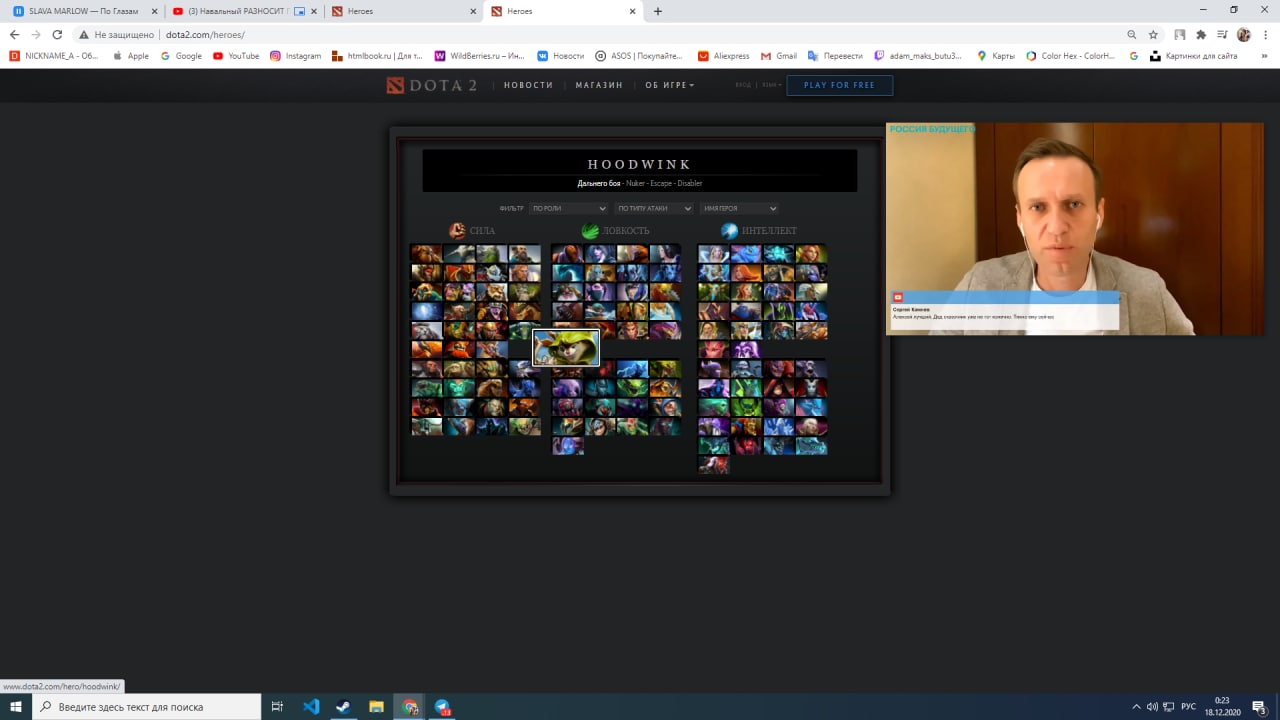Open the 'Перевести' bookmark
This screenshot has width=1280, height=720.
click(x=835, y=56)
